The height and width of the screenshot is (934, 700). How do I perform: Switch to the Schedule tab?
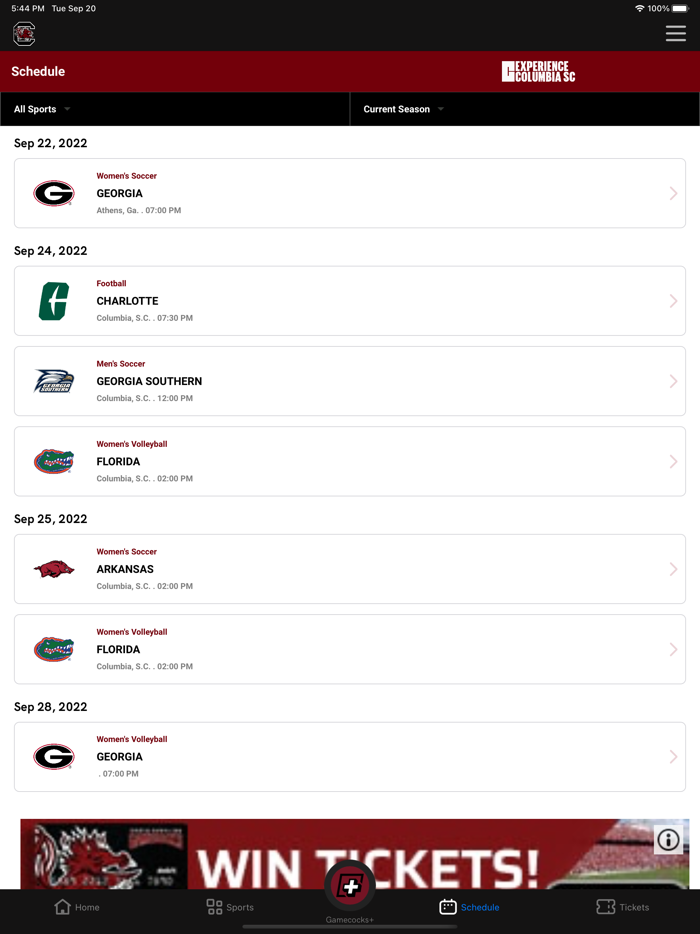pos(469,907)
